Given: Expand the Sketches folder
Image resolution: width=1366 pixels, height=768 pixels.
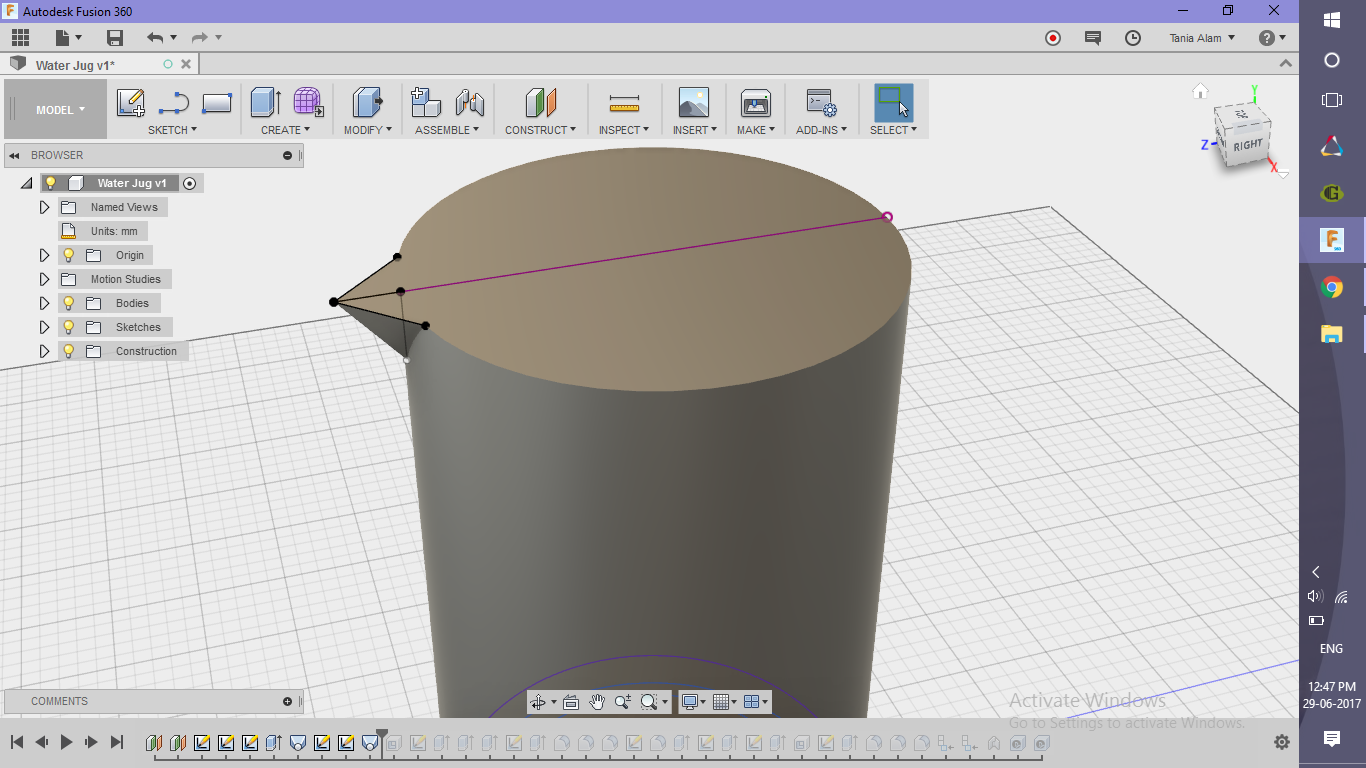Looking at the screenshot, I should pos(44,327).
